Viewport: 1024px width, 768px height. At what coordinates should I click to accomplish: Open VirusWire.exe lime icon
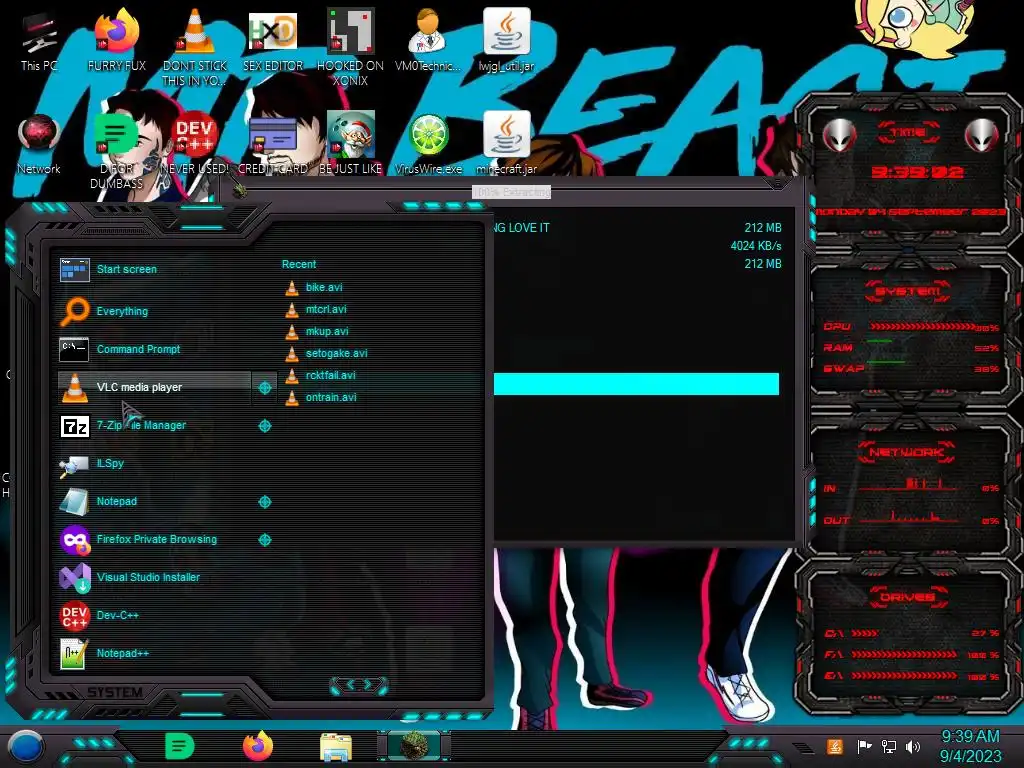click(428, 144)
